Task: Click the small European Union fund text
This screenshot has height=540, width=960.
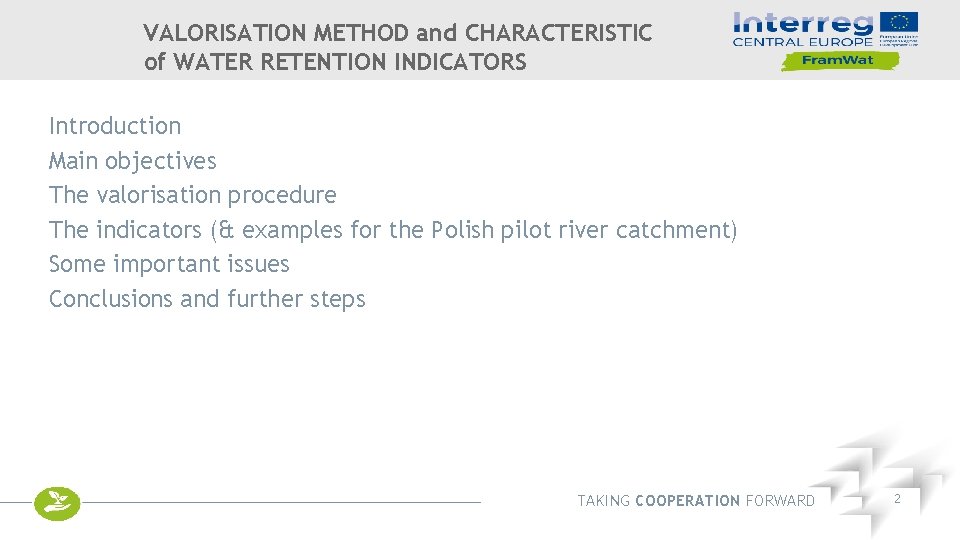Action: pyautogui.click(x=898, y=41)
